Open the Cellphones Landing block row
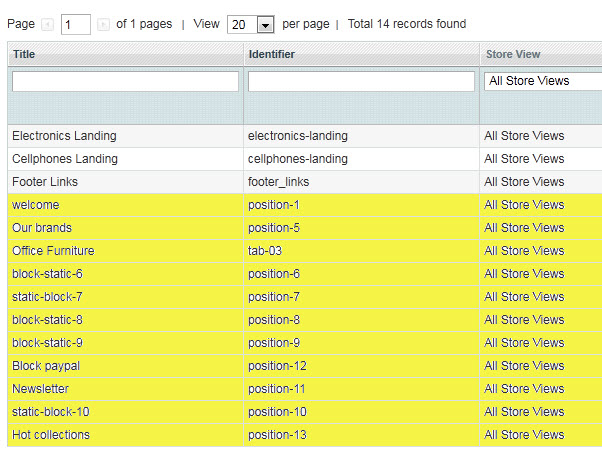Screen dimensions: 602x451 point(305,159)
